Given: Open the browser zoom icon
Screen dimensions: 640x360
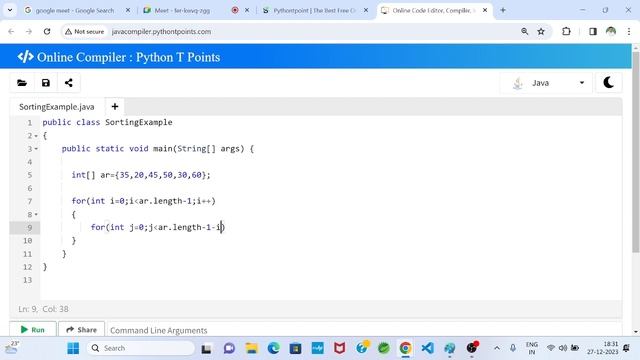Looking at the screenshot, I should (x=524, y=31).
